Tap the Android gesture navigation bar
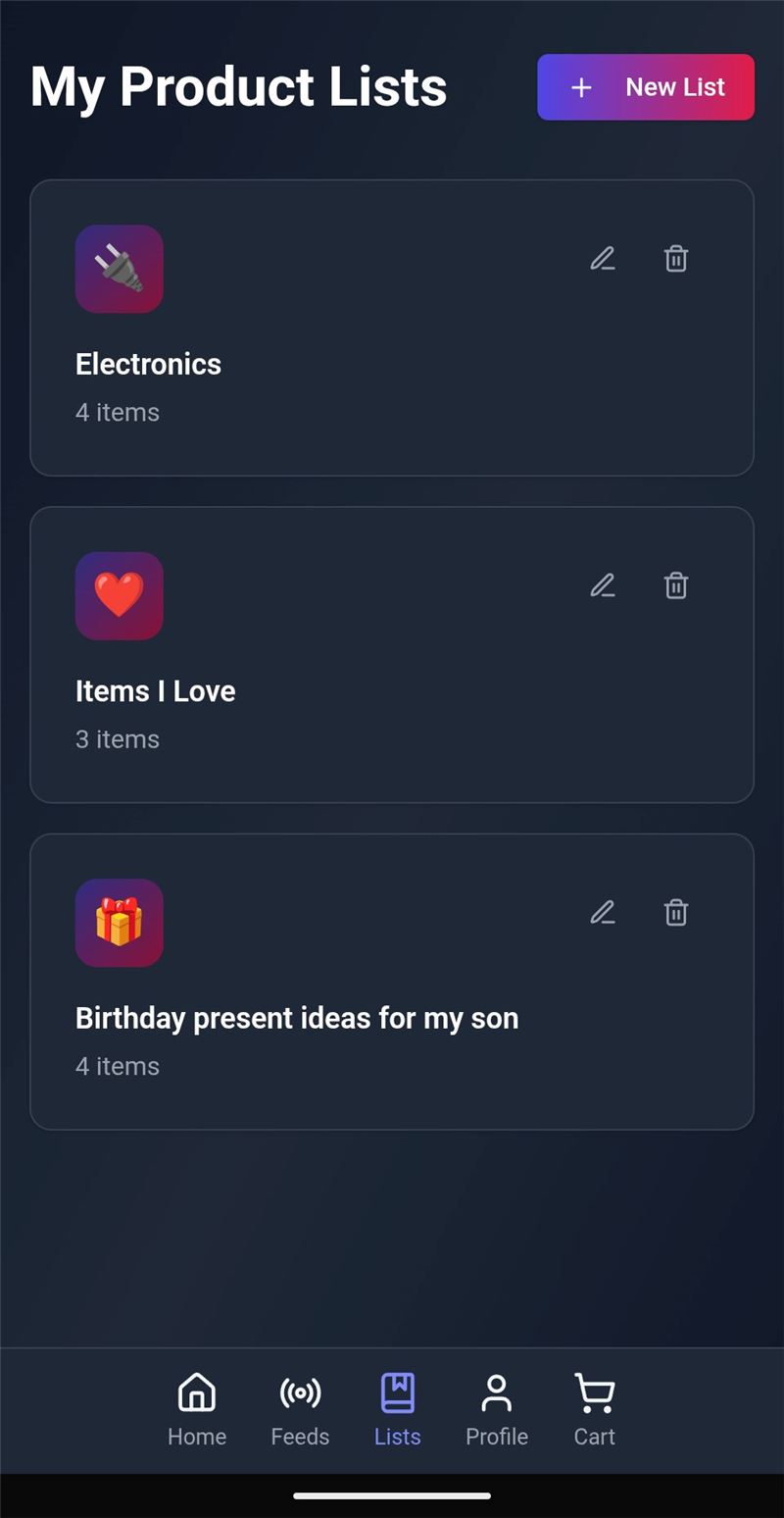This screenshot has height=1518, width=784. pyautogui.click(x=392, y=1495)
